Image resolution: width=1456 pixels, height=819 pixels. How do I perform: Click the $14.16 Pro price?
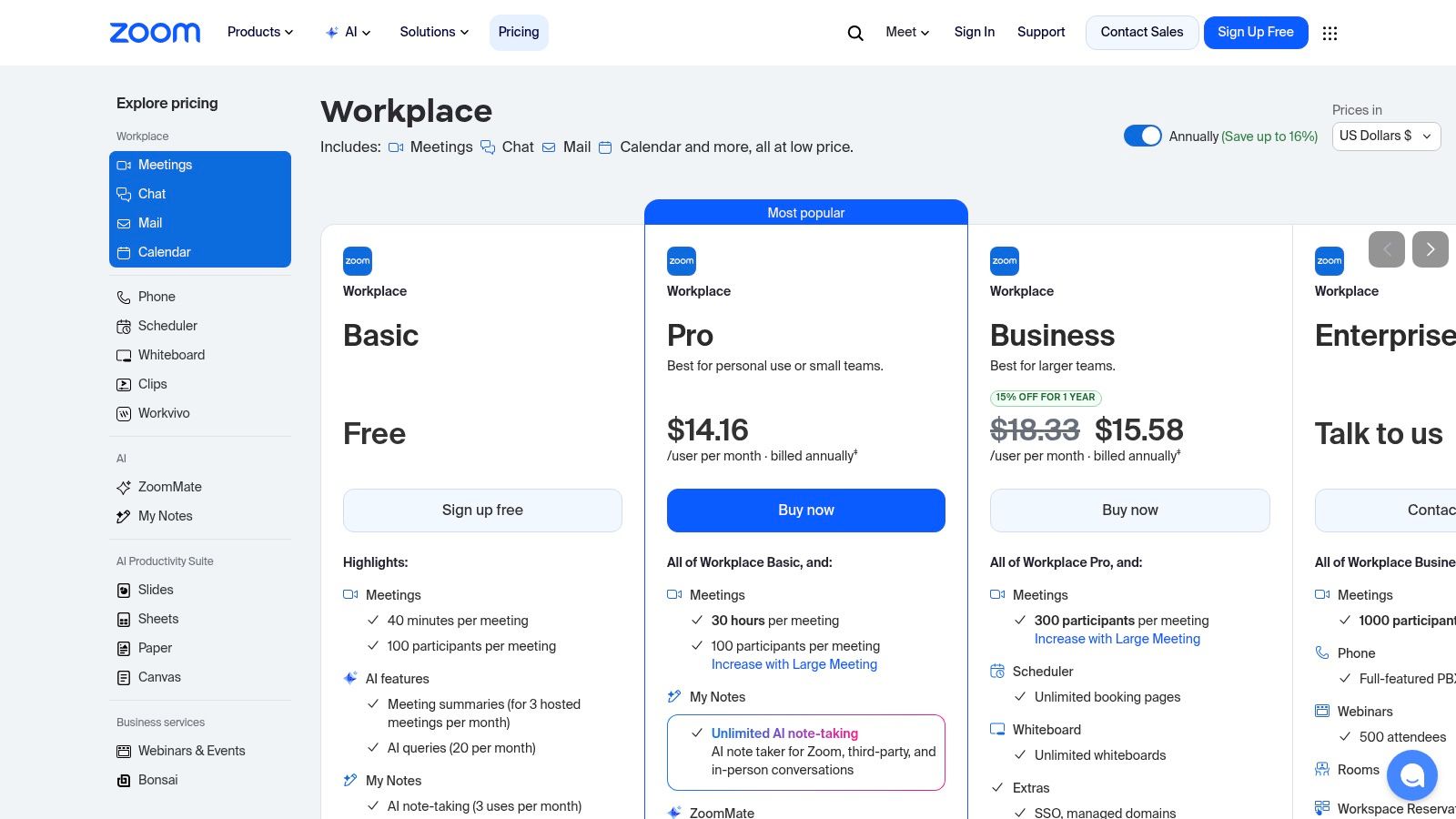click(708, 430)
